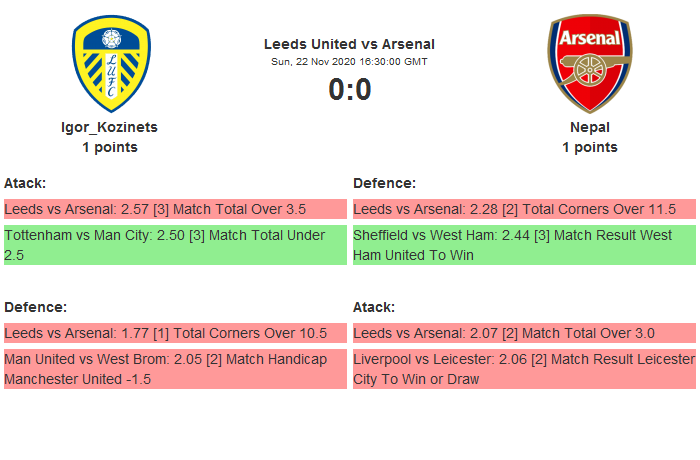700x460 pixels.
Task: Click Igor_Kozinets's 1 points label
Action: pyautogui.click(x=110, y=147)
